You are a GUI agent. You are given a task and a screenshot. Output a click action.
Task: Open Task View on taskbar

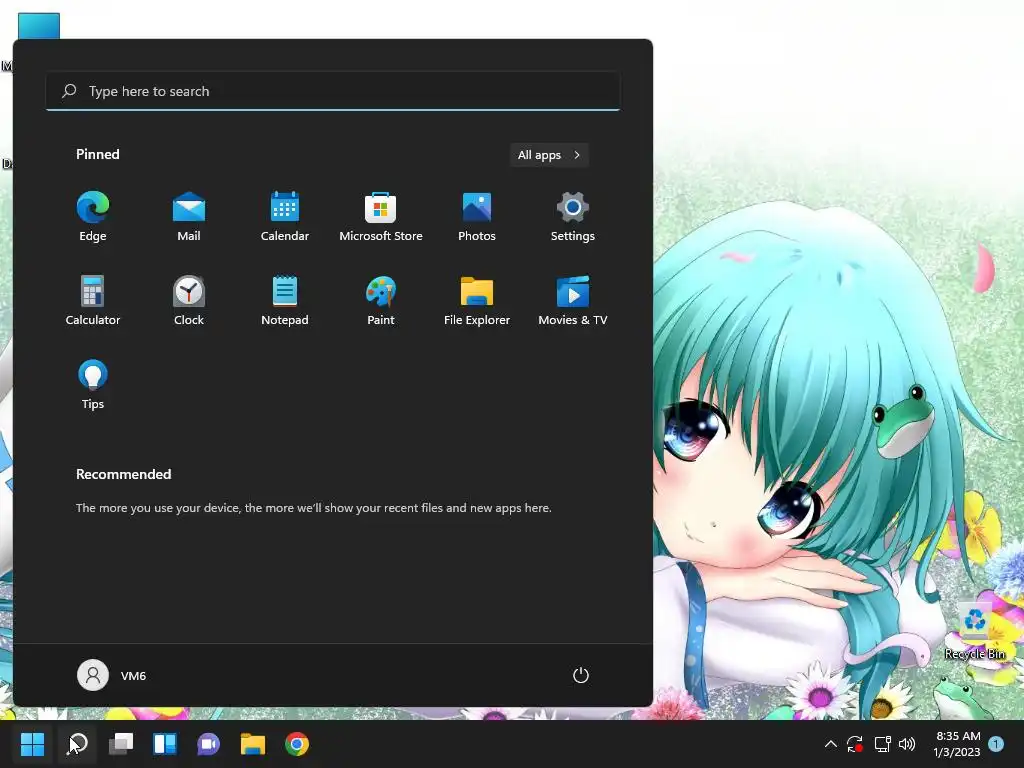click(x=121, y=744)
